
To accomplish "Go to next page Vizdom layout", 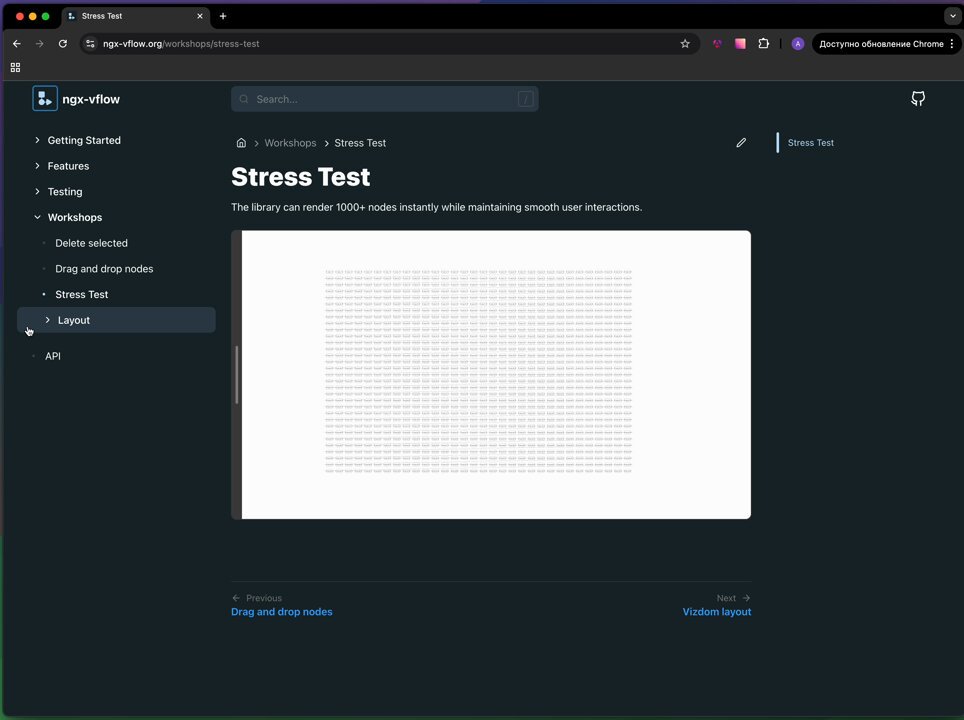I will [717, 612].
